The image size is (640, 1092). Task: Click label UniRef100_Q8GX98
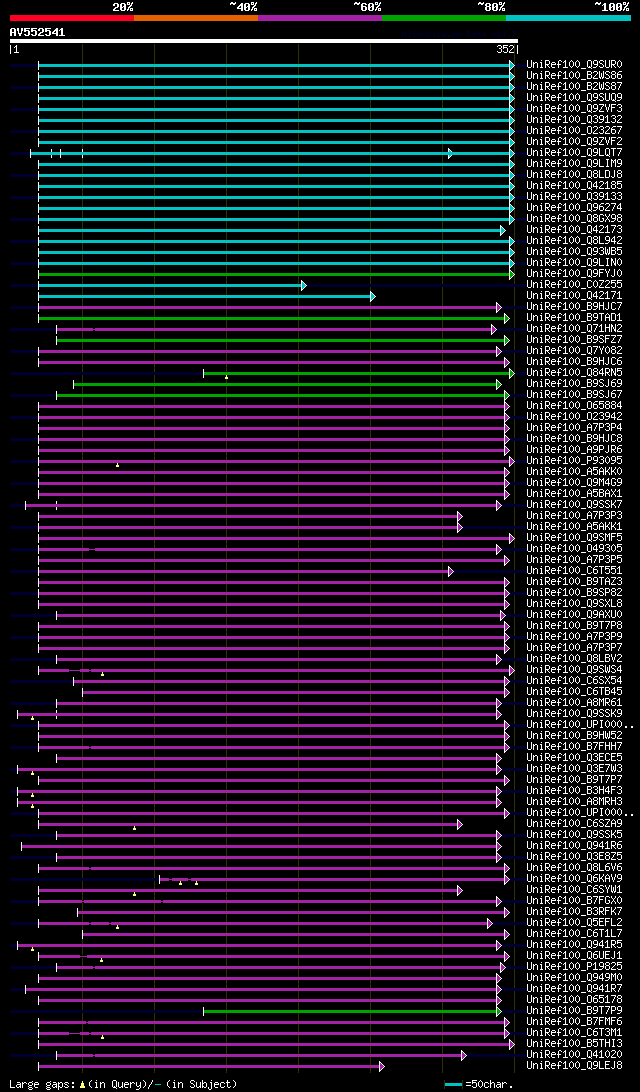tap(575, 219)
